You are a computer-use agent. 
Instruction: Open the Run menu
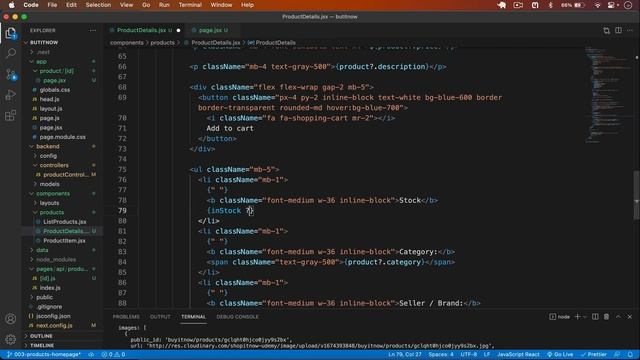[x=164, y=5]
